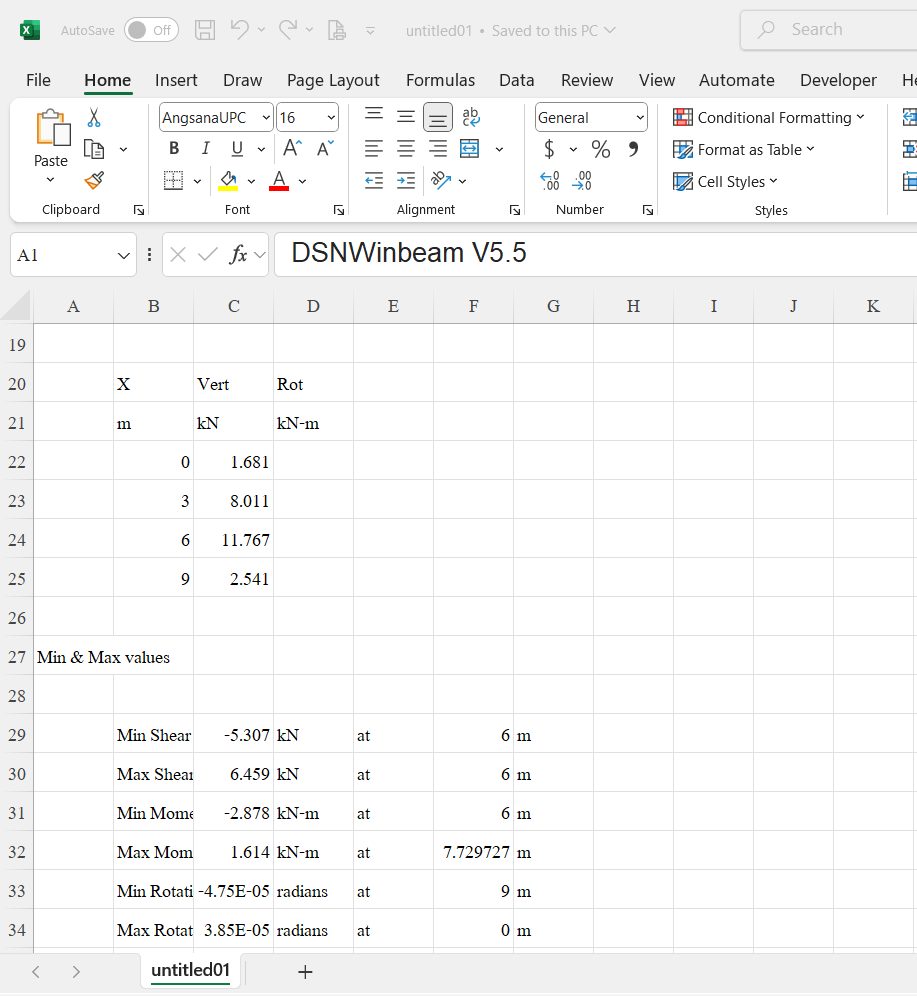
Task: Click Decrease Decimal icon
Action: pyautogui.click(x=582, y=181)
